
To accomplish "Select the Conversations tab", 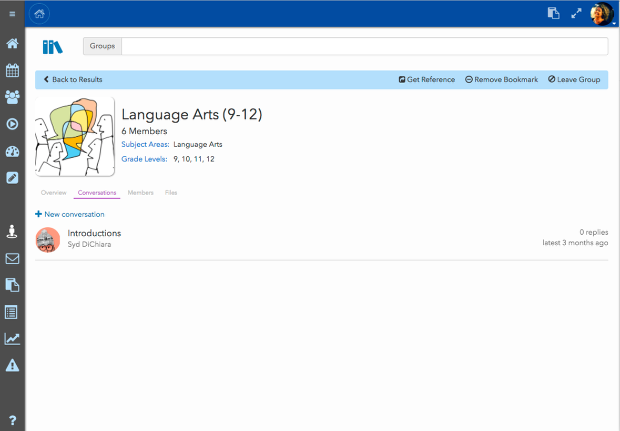I will click(97, 193).
